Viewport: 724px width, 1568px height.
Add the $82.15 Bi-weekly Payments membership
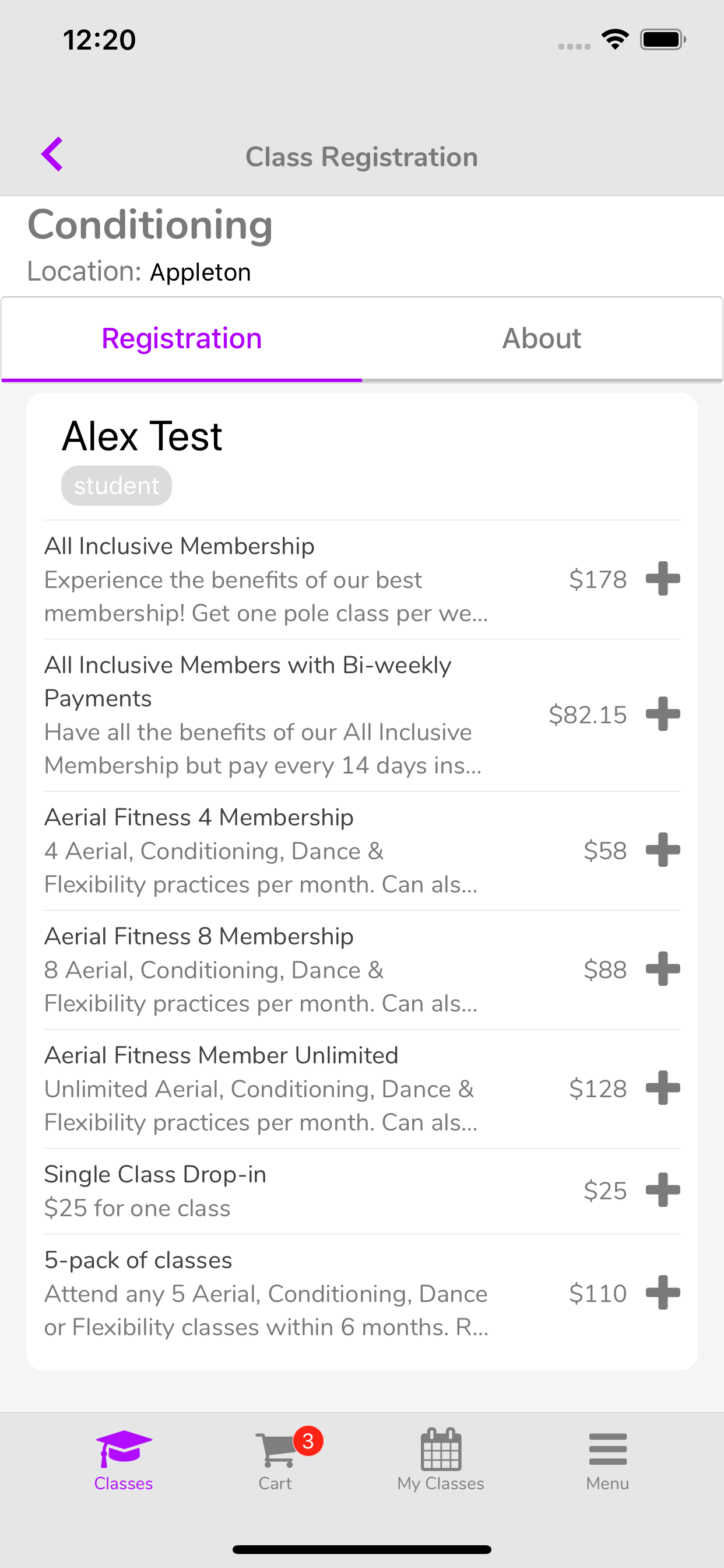click(663, 714)
